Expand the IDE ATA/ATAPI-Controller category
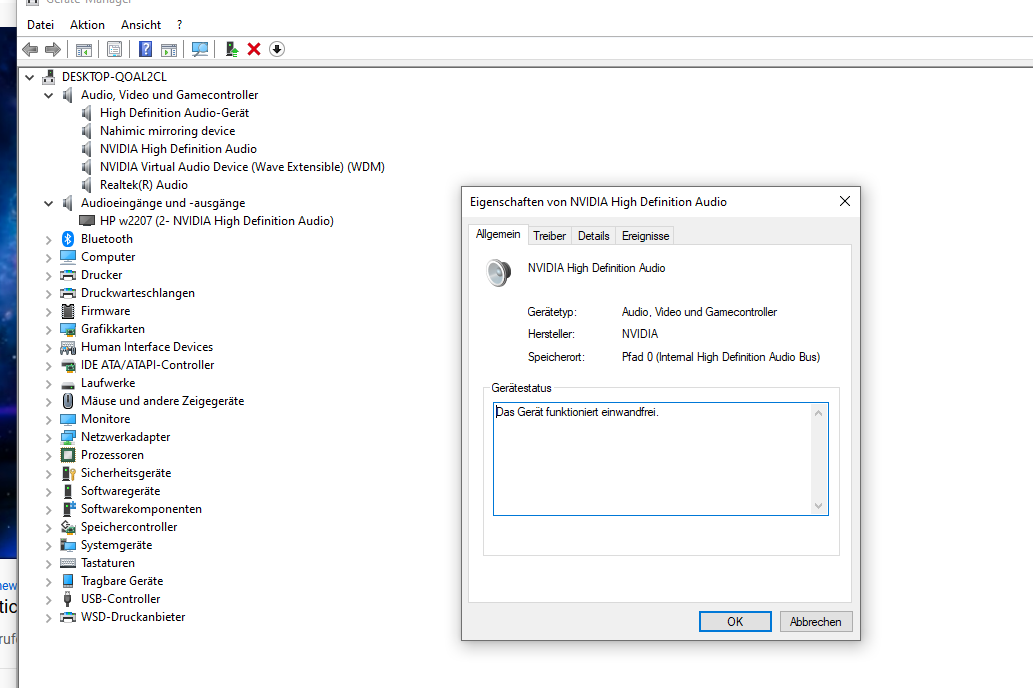This screenshot has width=1033, height=688. coord(48,366)
